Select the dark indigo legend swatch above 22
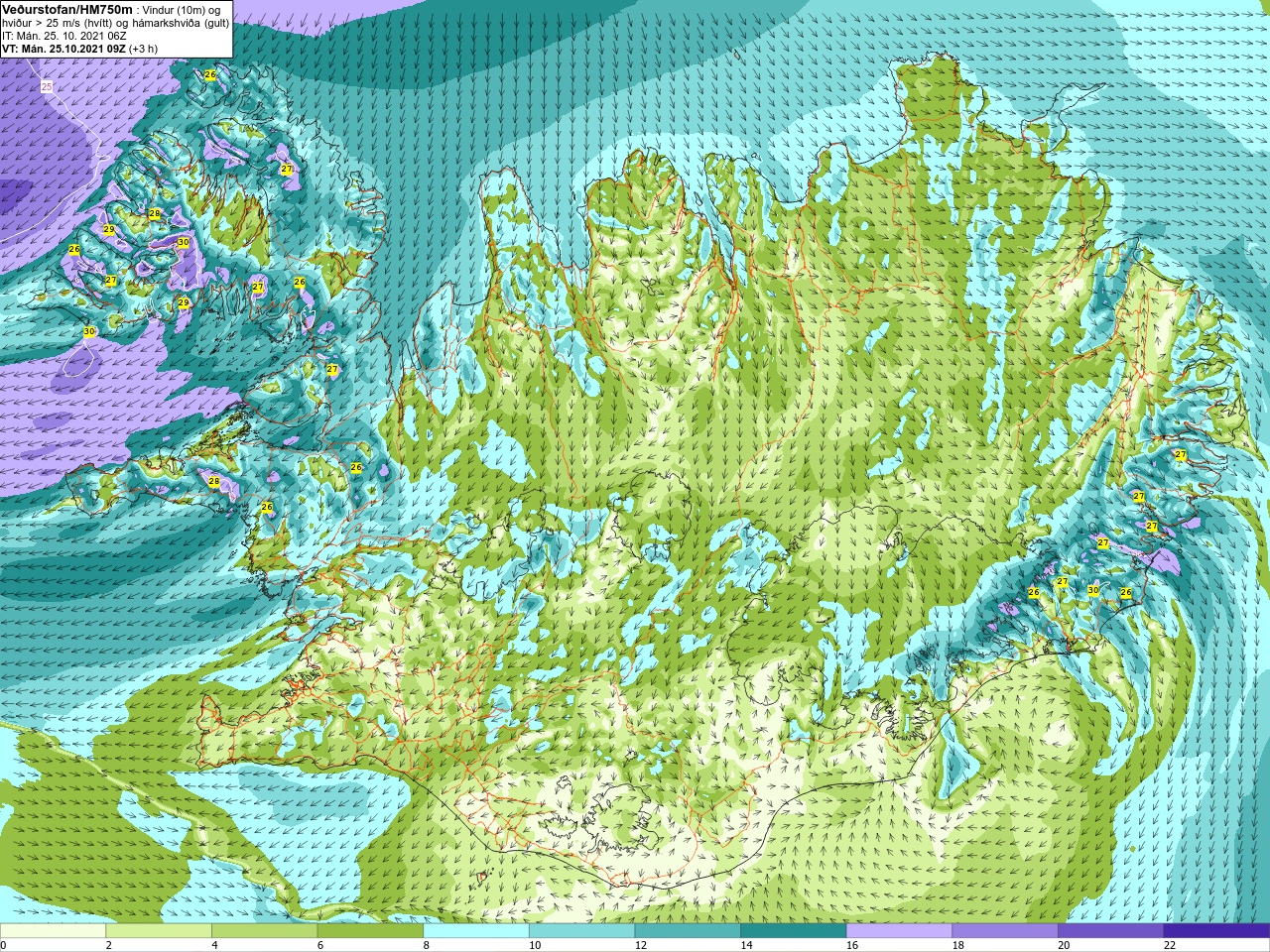The image size is (1270, 952). (x=1216, y=931)
